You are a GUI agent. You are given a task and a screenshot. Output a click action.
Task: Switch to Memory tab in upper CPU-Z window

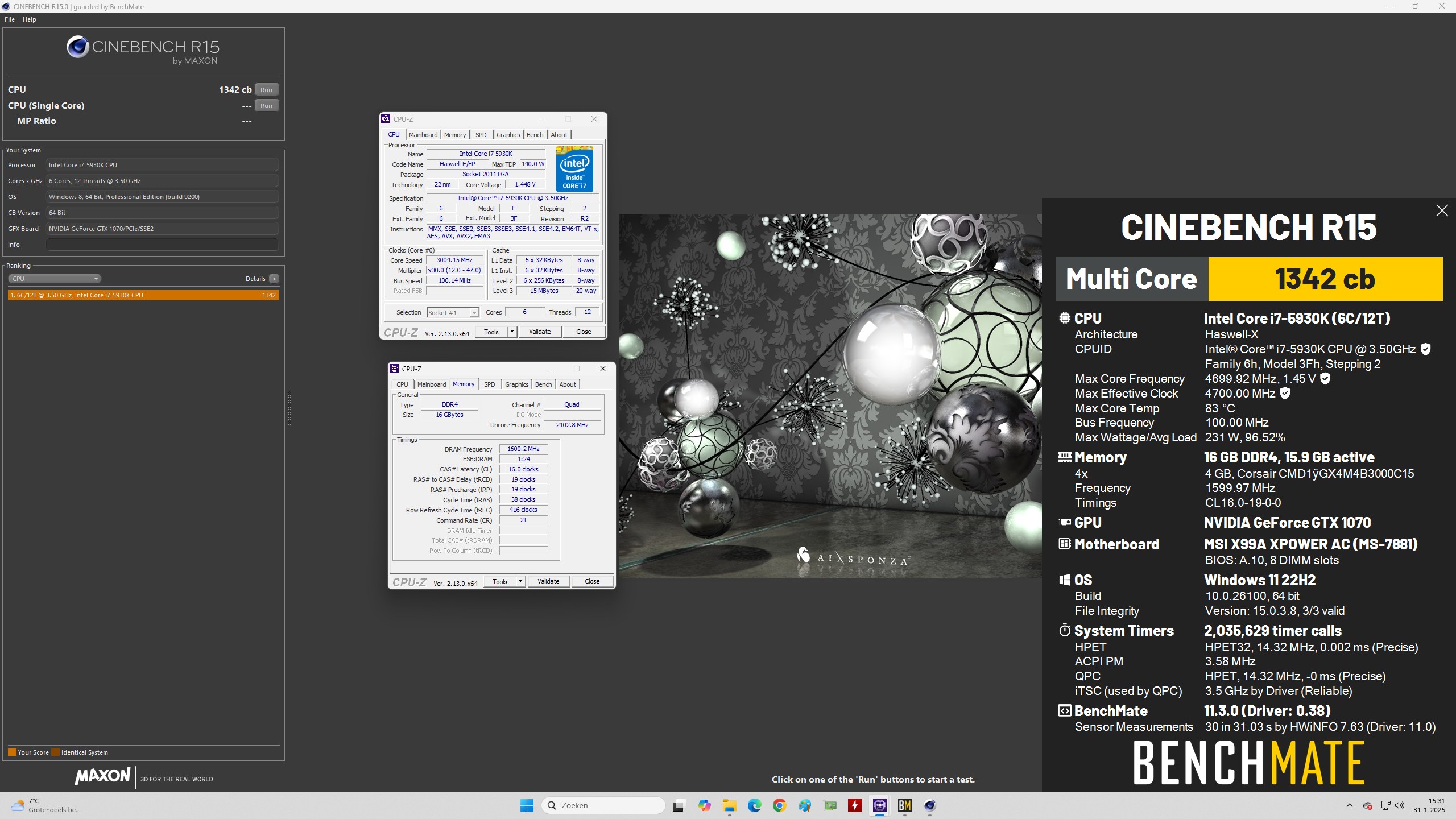tap(455, 135)
